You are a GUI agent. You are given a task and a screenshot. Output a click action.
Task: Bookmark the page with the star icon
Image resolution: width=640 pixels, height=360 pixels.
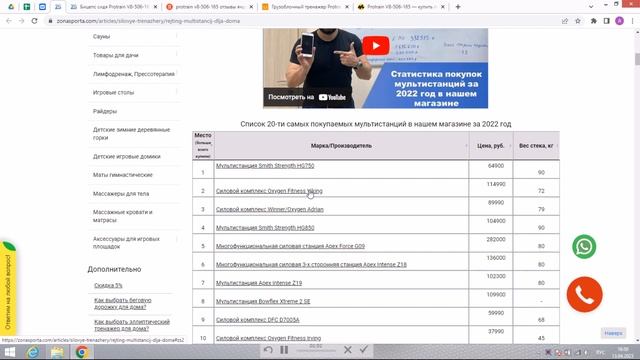pyautogui.click(x=578, y=21)
